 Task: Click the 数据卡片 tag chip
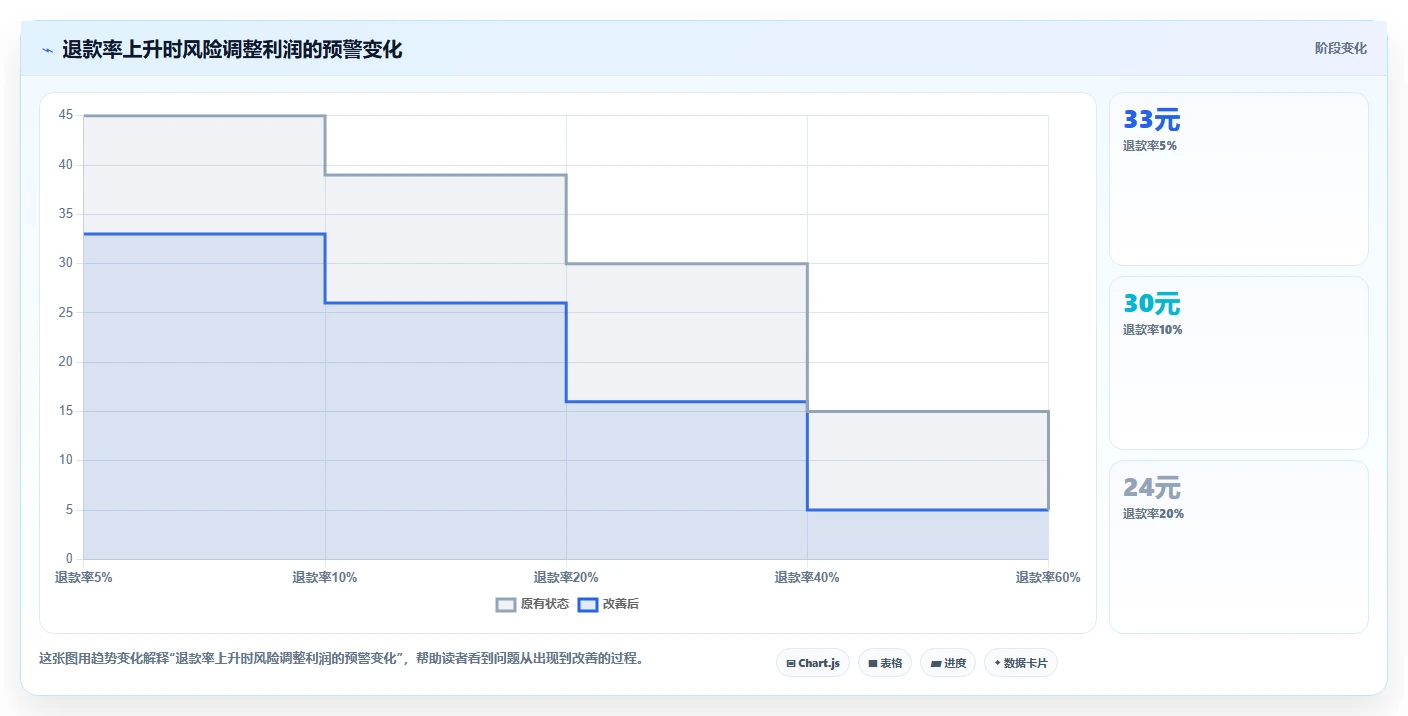point(1021,663)
